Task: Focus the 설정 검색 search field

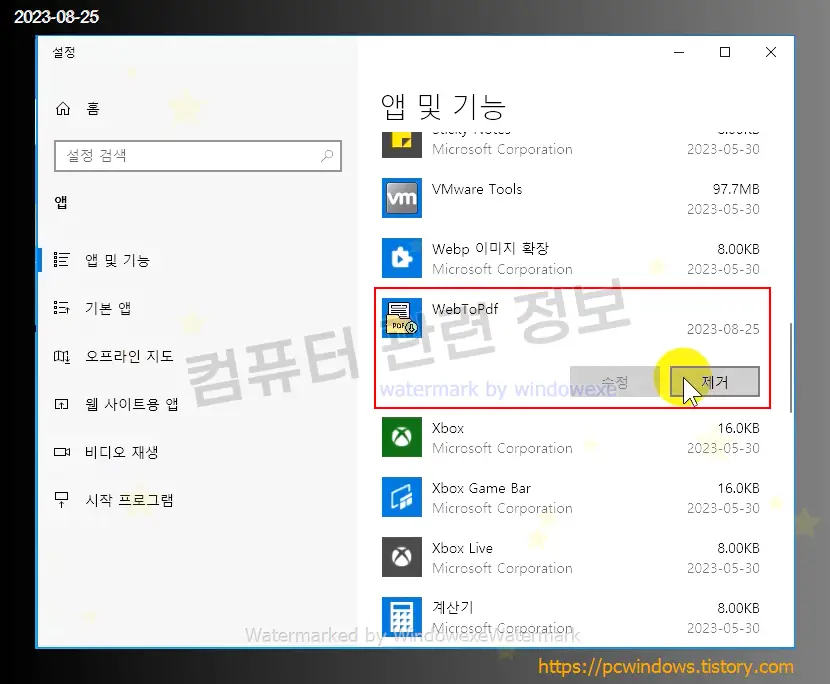Action: pyautogui.click(x=198, y=156)
